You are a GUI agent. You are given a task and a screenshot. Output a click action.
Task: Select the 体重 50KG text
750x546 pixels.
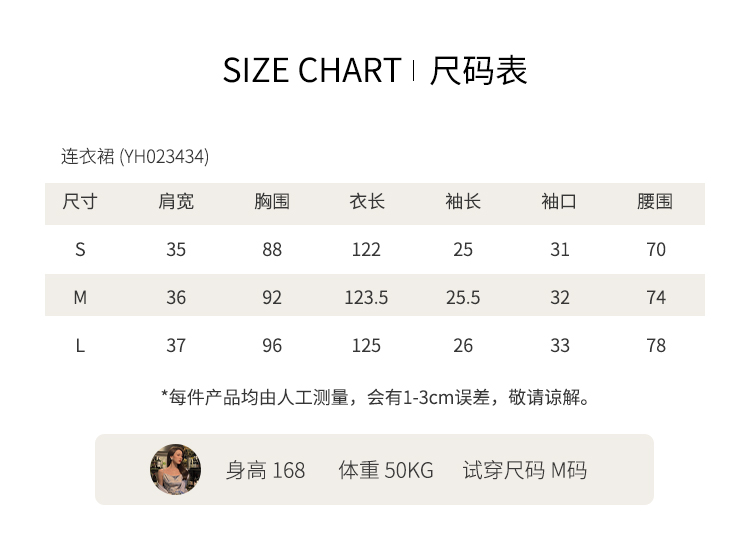(x=386, y=470)
